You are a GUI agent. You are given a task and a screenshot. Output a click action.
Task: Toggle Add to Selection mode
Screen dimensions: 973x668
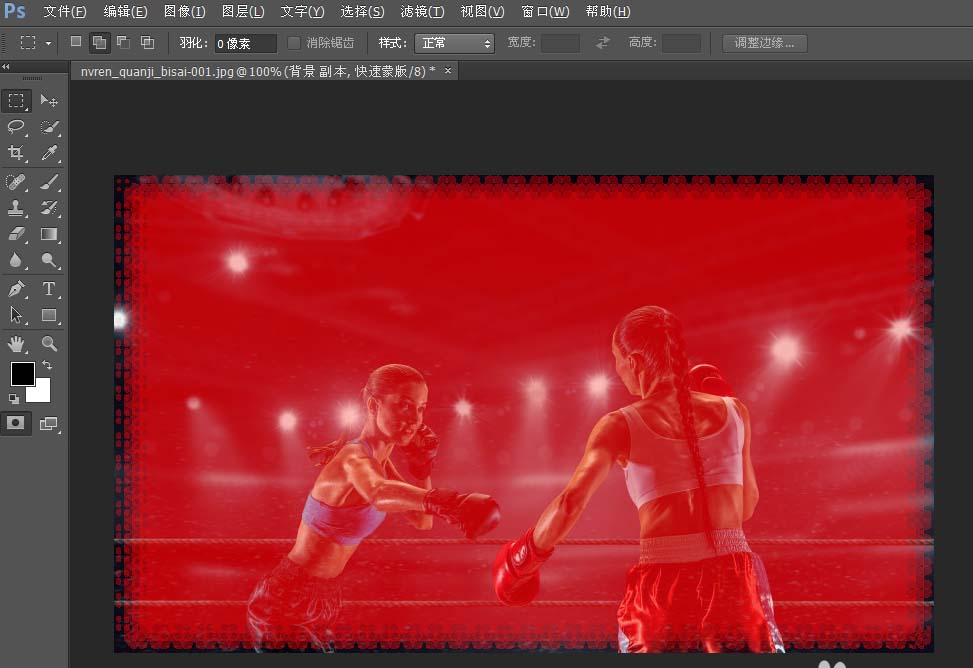click(98, 42)
